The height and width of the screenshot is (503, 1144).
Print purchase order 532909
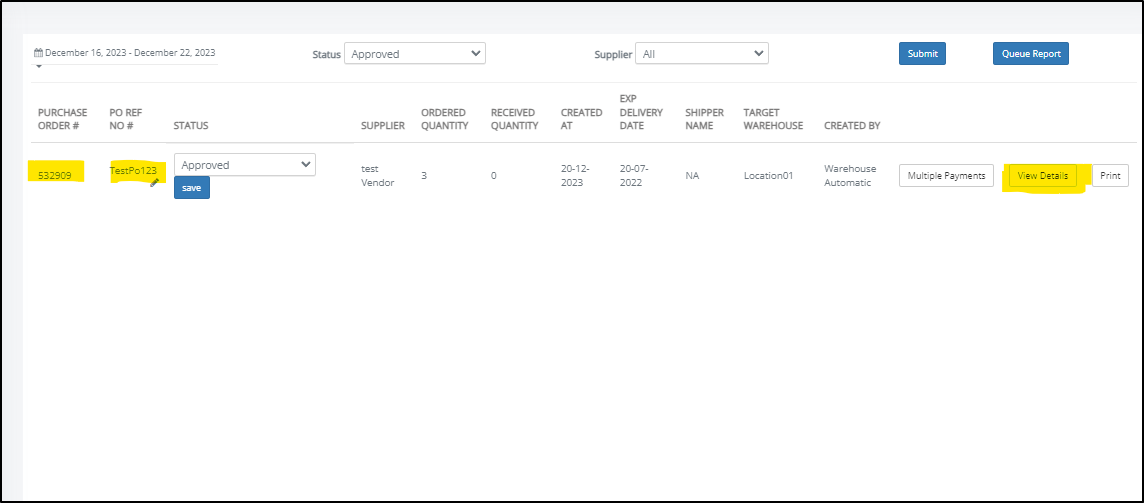tap(1110, 176)
